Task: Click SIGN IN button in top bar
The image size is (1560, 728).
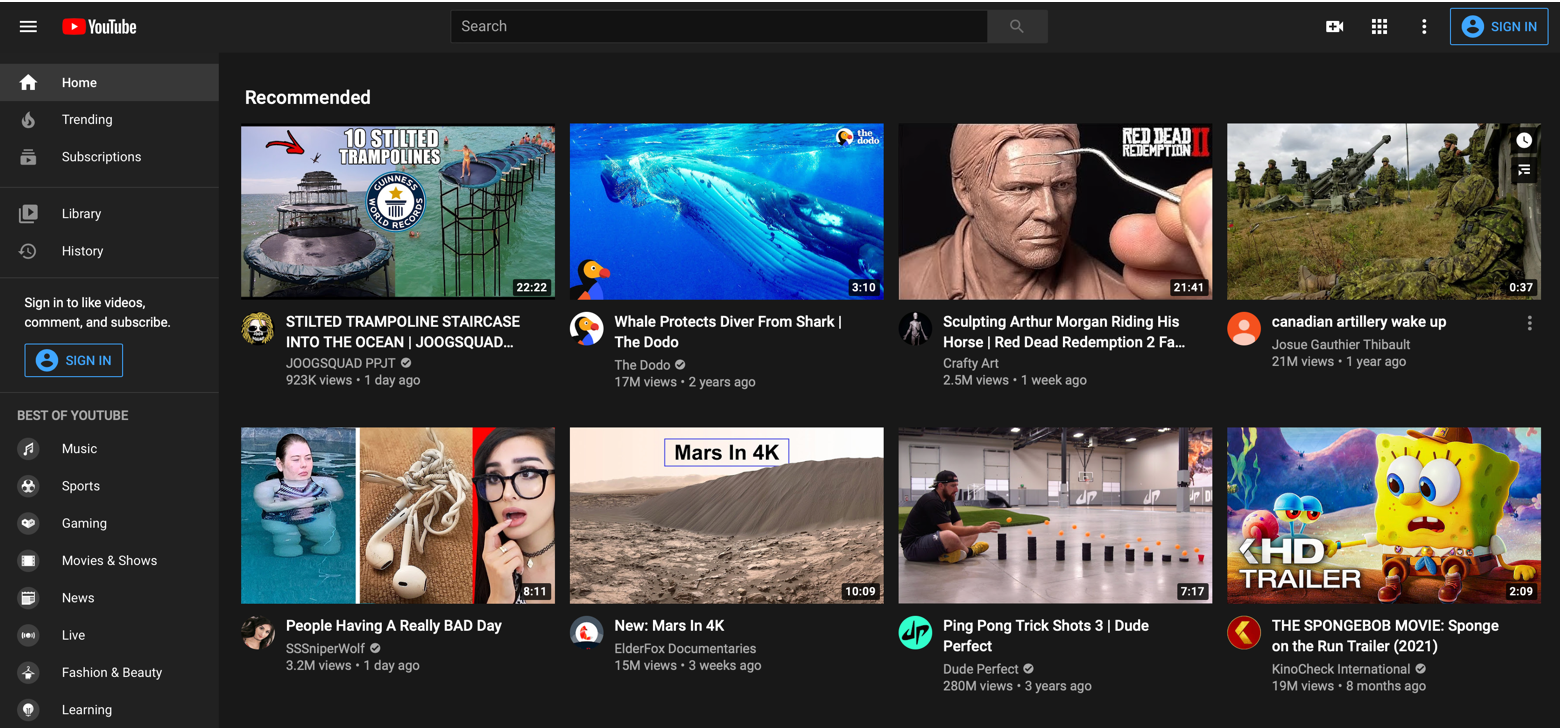Action: point(1498,27)
